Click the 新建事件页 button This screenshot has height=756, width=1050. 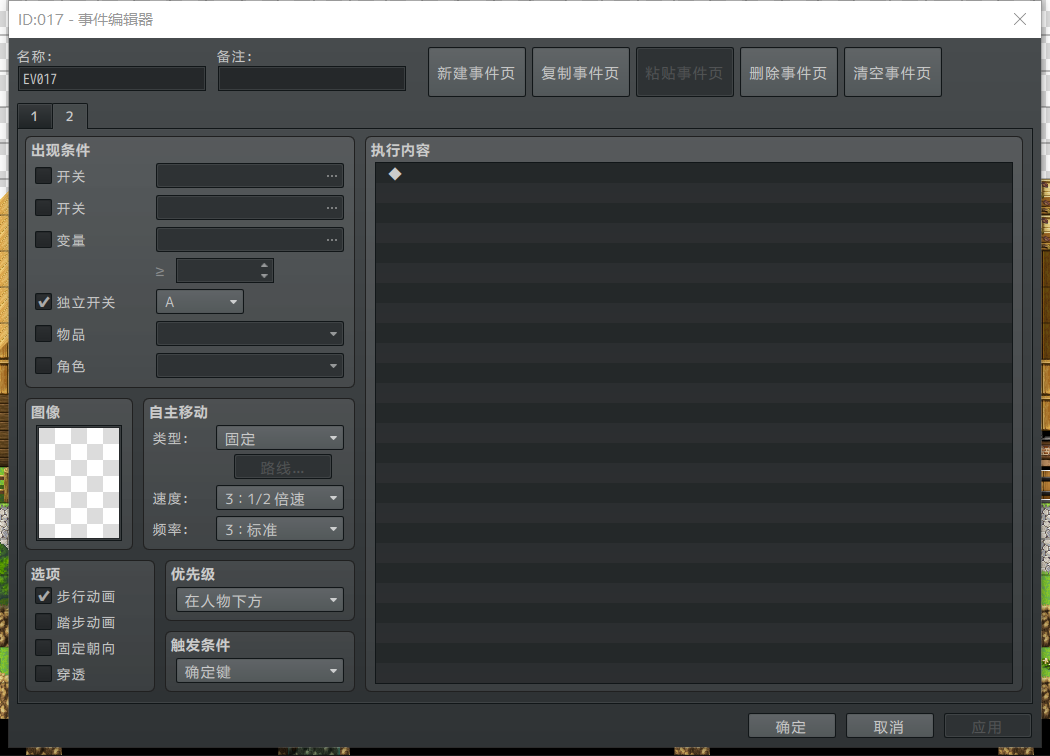point(477,72)
